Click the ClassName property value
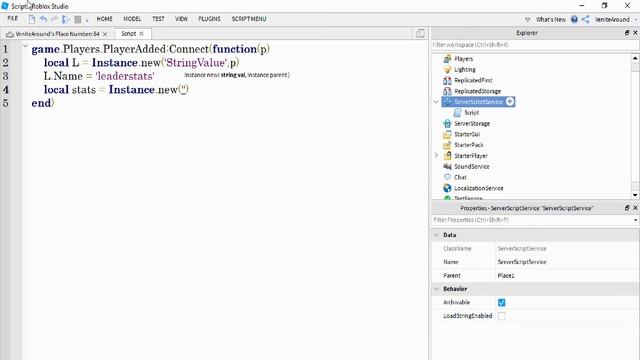 click(522, 249)
